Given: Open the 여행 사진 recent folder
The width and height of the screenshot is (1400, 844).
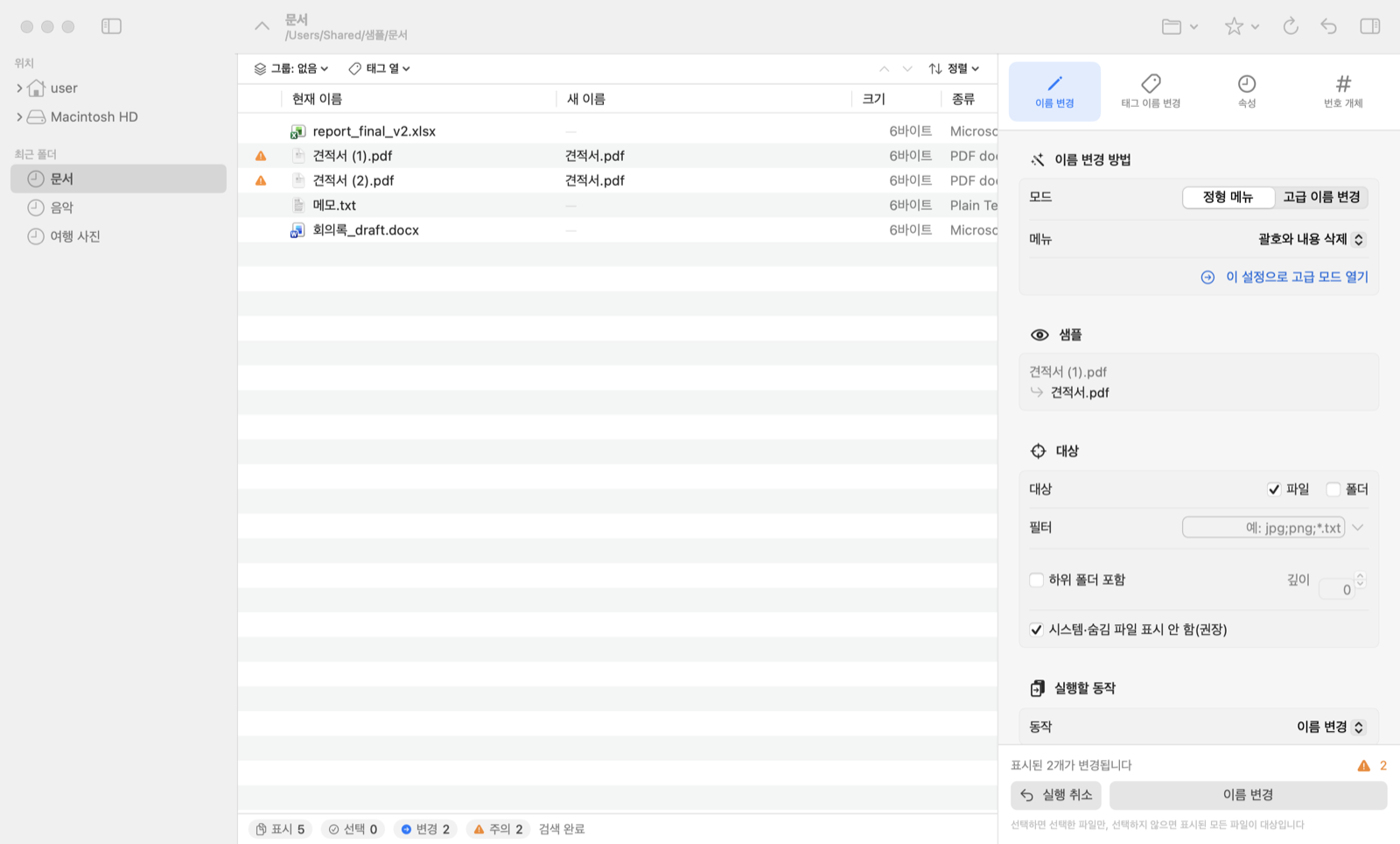Looking at the screenshot, I should click(118, 236).
